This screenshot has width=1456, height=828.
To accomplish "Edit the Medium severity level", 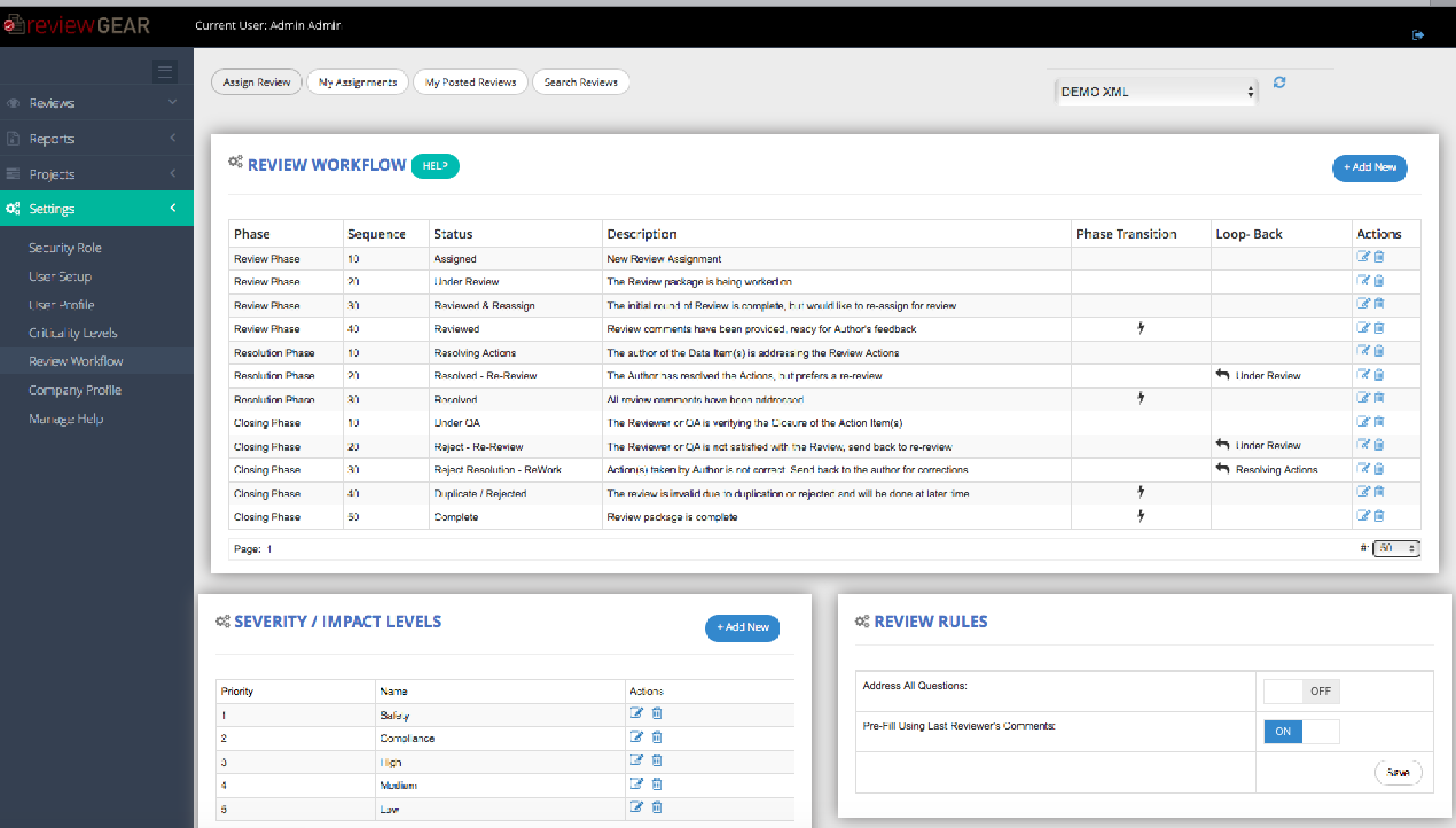I will (636, 784).
